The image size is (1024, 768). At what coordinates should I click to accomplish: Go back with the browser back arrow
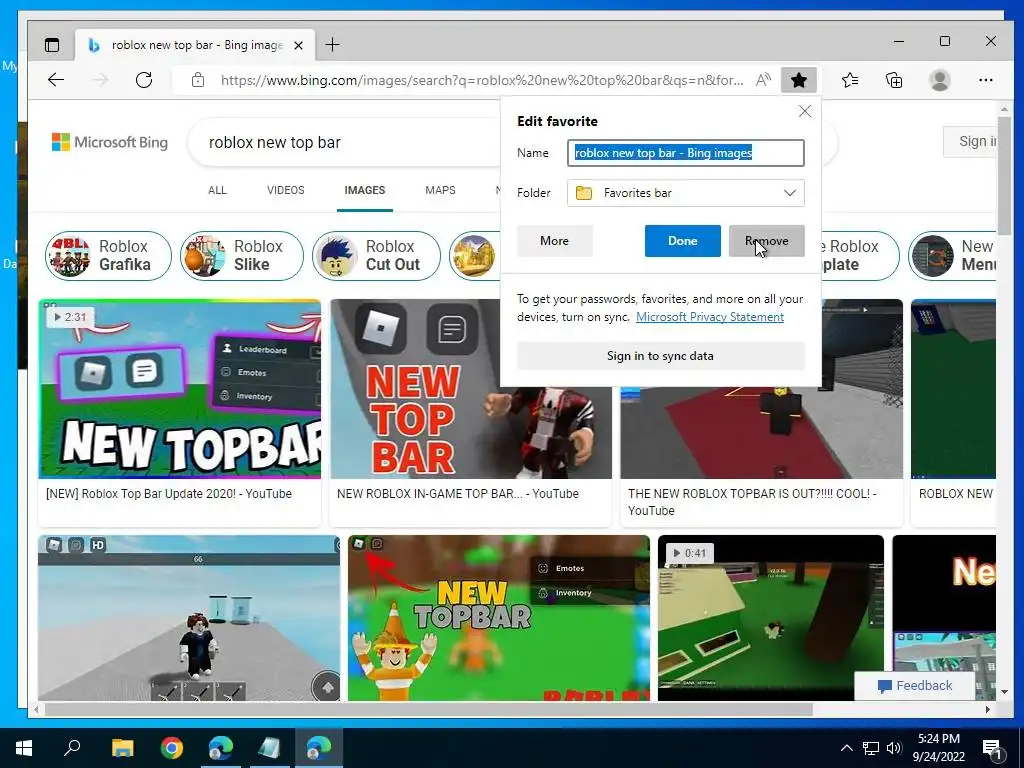pyautogui.click(x=56, y=80)
